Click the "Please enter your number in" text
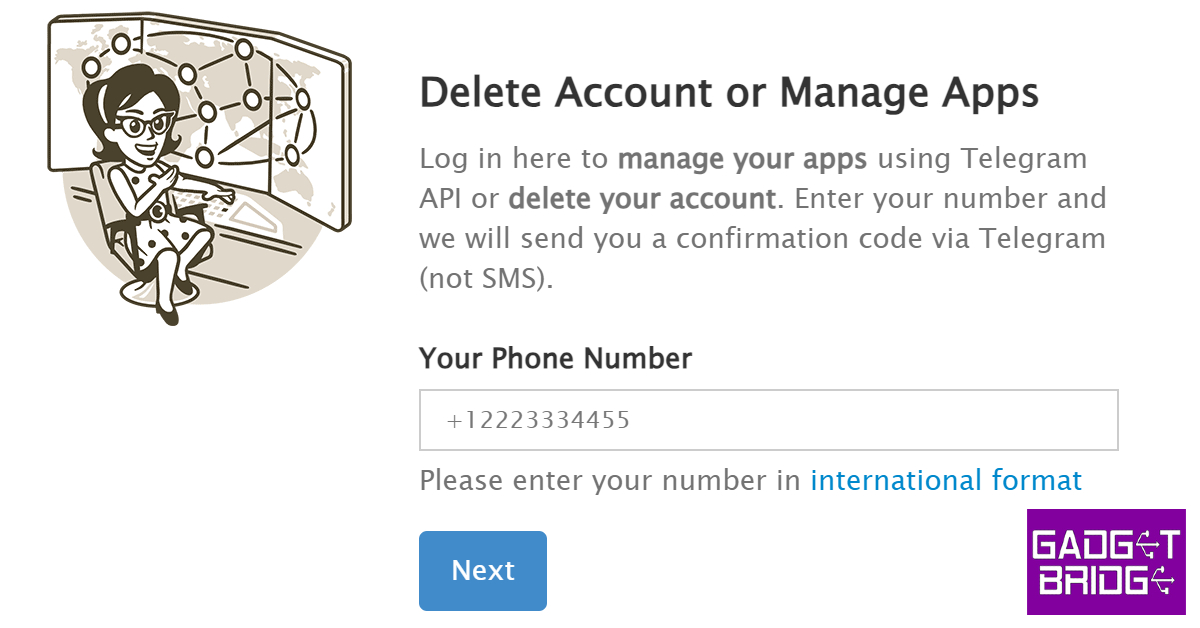Screen dimensions: 1200x628 tap(610, 481)
